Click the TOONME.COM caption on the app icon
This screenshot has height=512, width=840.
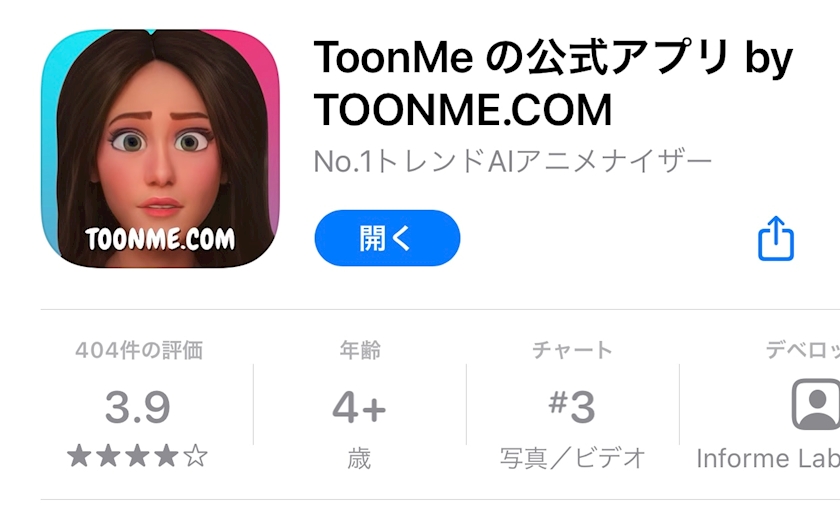coord(160,239)
